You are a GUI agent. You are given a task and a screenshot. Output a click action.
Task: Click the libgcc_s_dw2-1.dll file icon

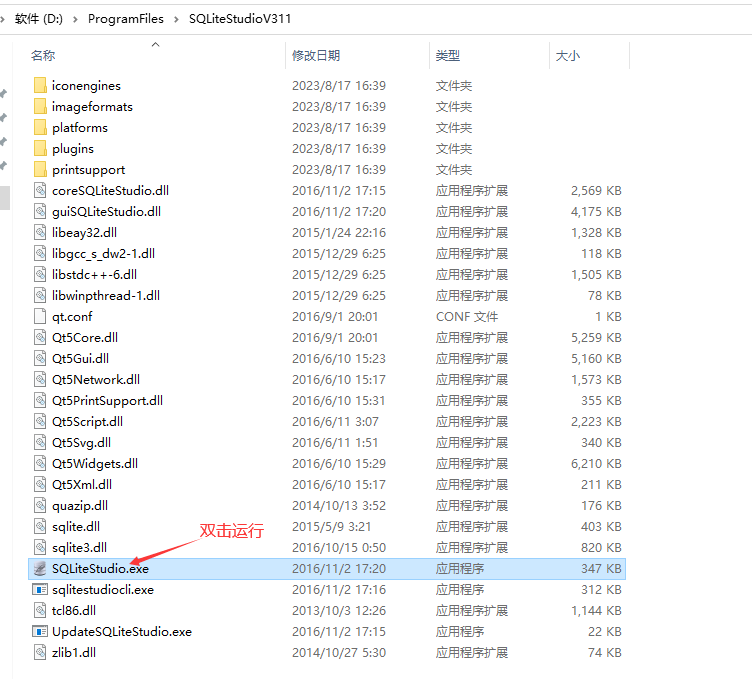click(x=40, y=254)
